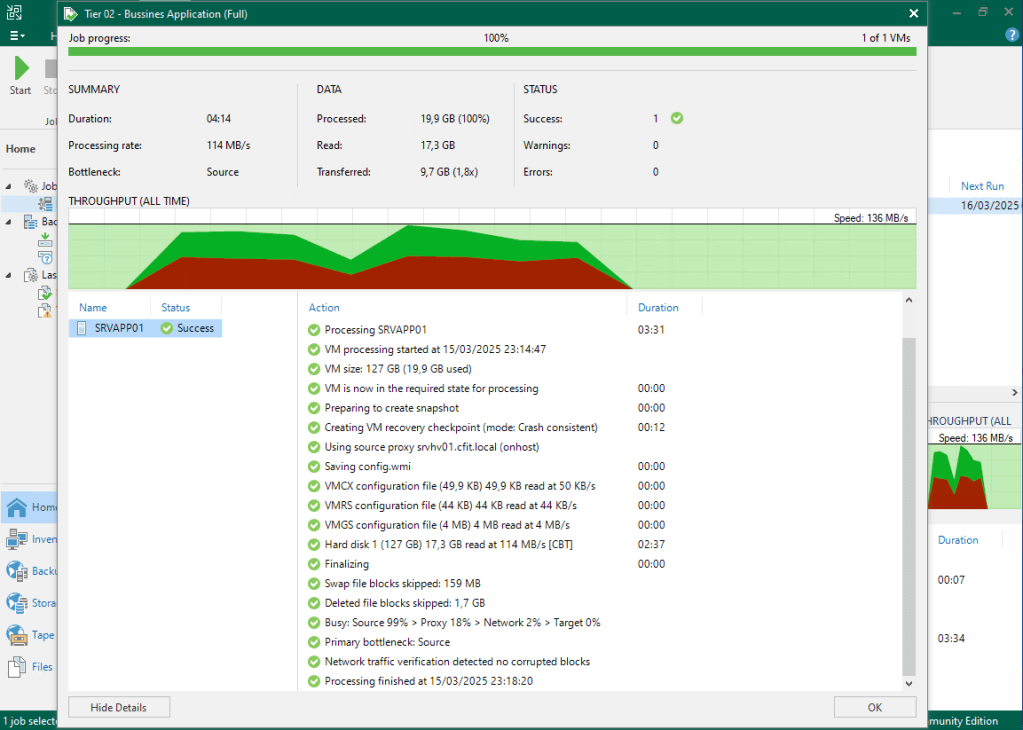Click the Next Run column header

[981, 186]
